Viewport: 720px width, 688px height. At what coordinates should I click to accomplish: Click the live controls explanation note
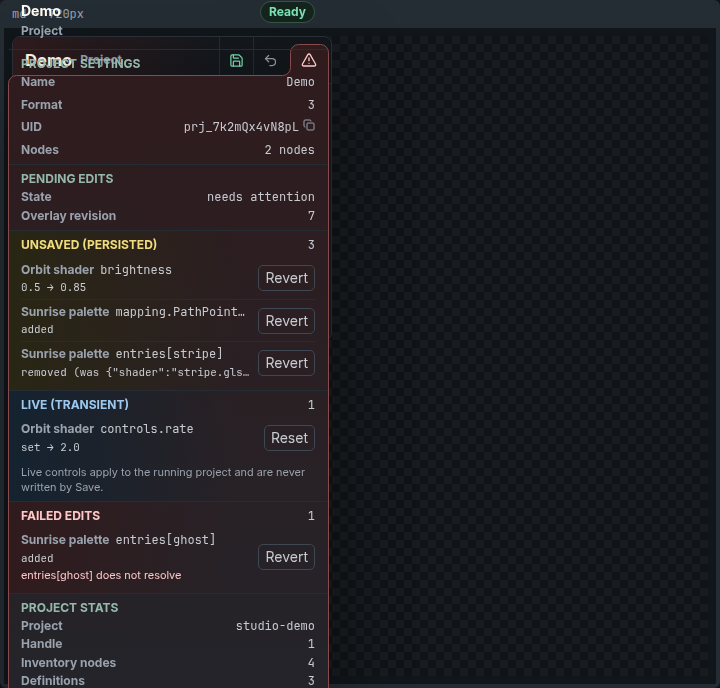point(163,479)
